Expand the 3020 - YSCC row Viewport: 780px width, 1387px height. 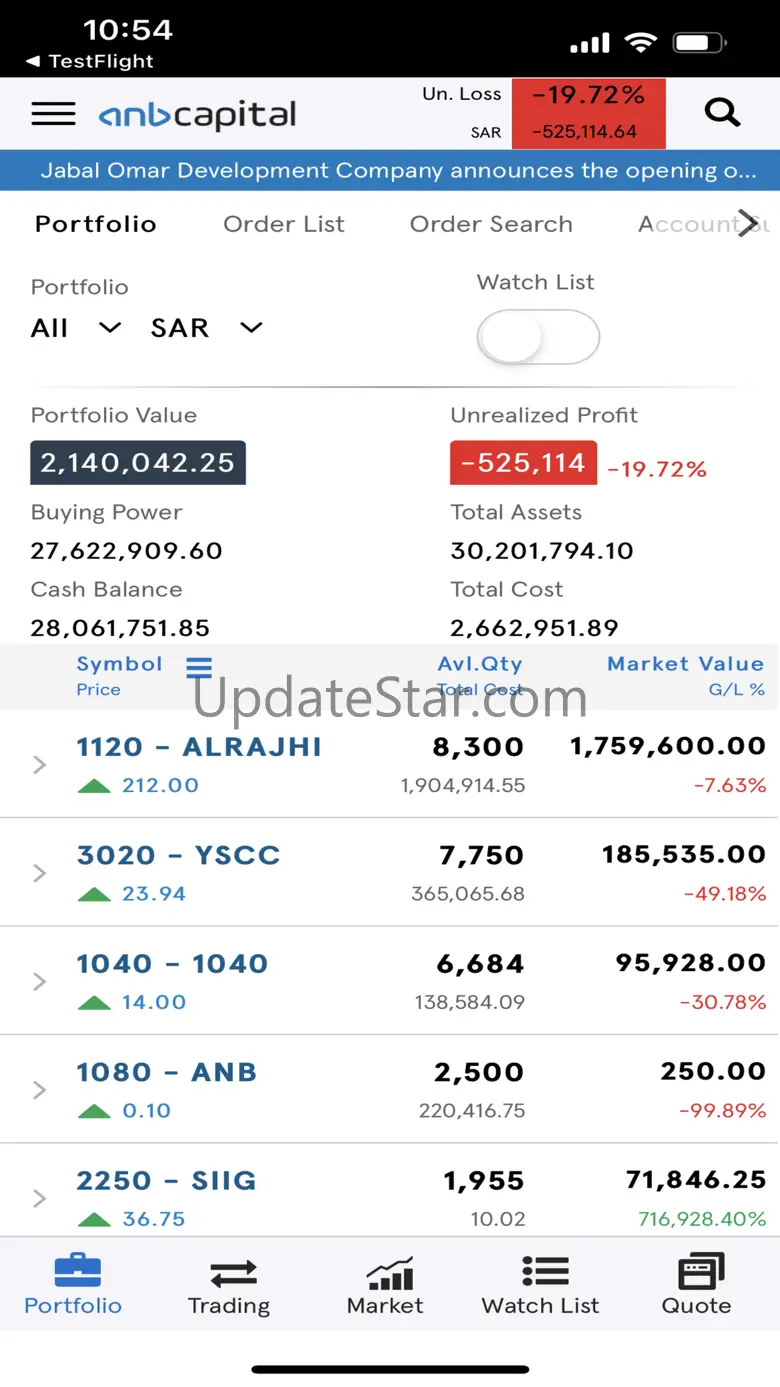40,873
